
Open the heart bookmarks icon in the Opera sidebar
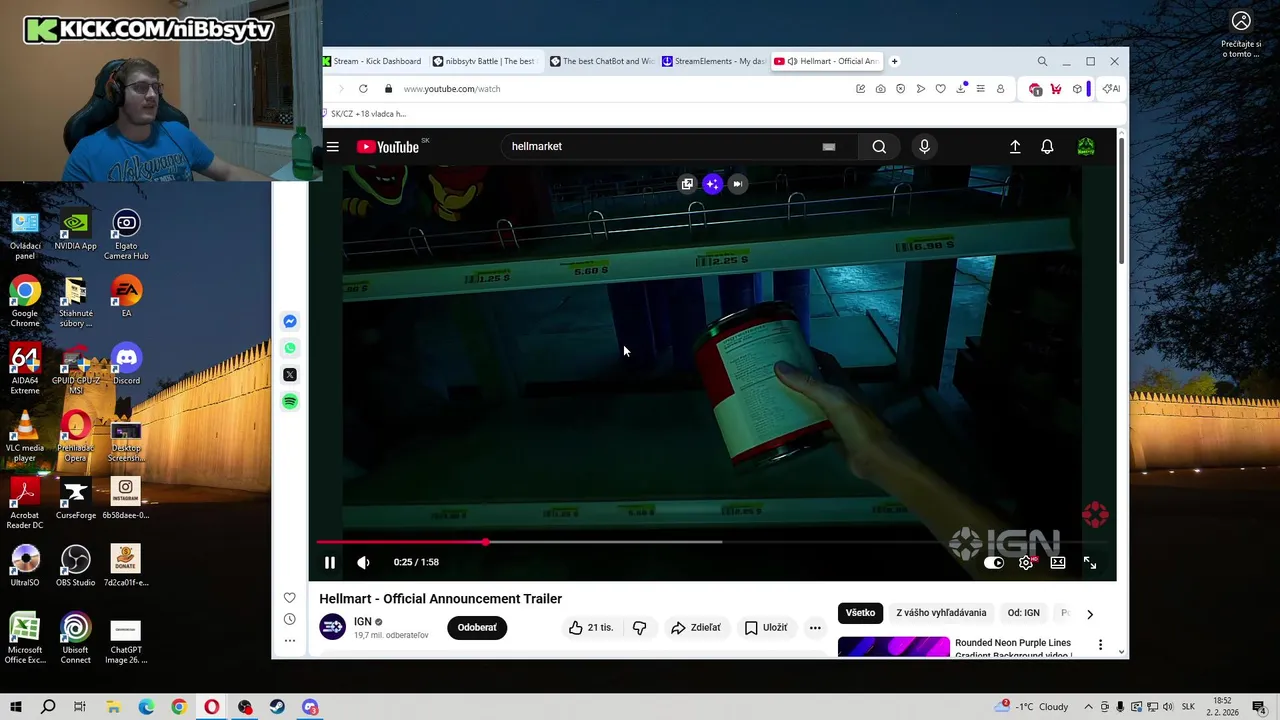point(290,598)
